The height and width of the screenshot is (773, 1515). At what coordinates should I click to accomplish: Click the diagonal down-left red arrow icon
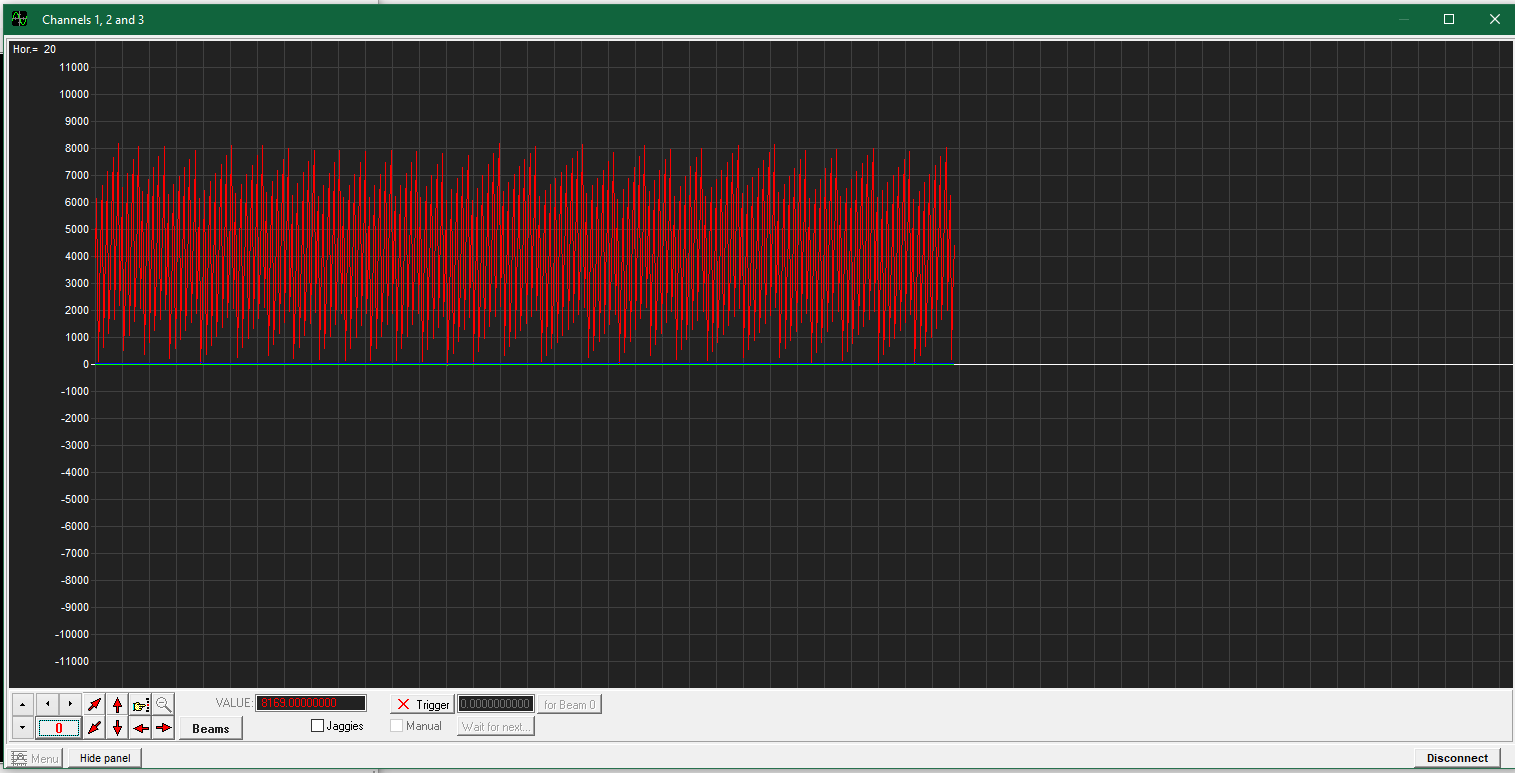coord(95,728)
